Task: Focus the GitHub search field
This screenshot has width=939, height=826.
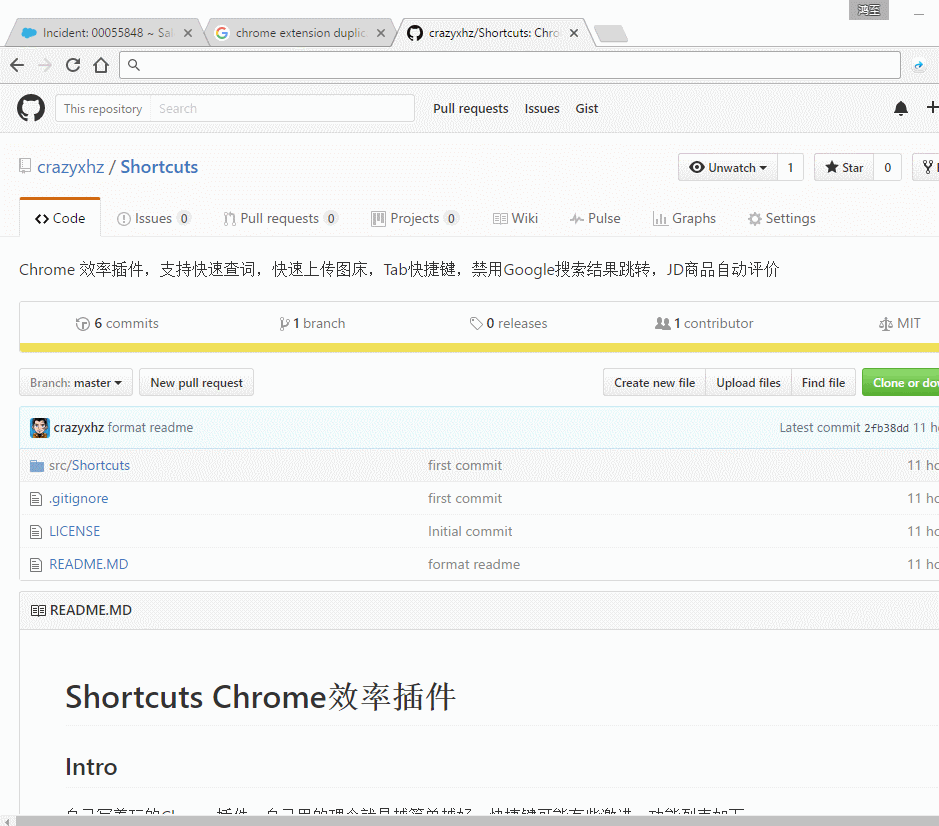Action: [x=282, y=108]
